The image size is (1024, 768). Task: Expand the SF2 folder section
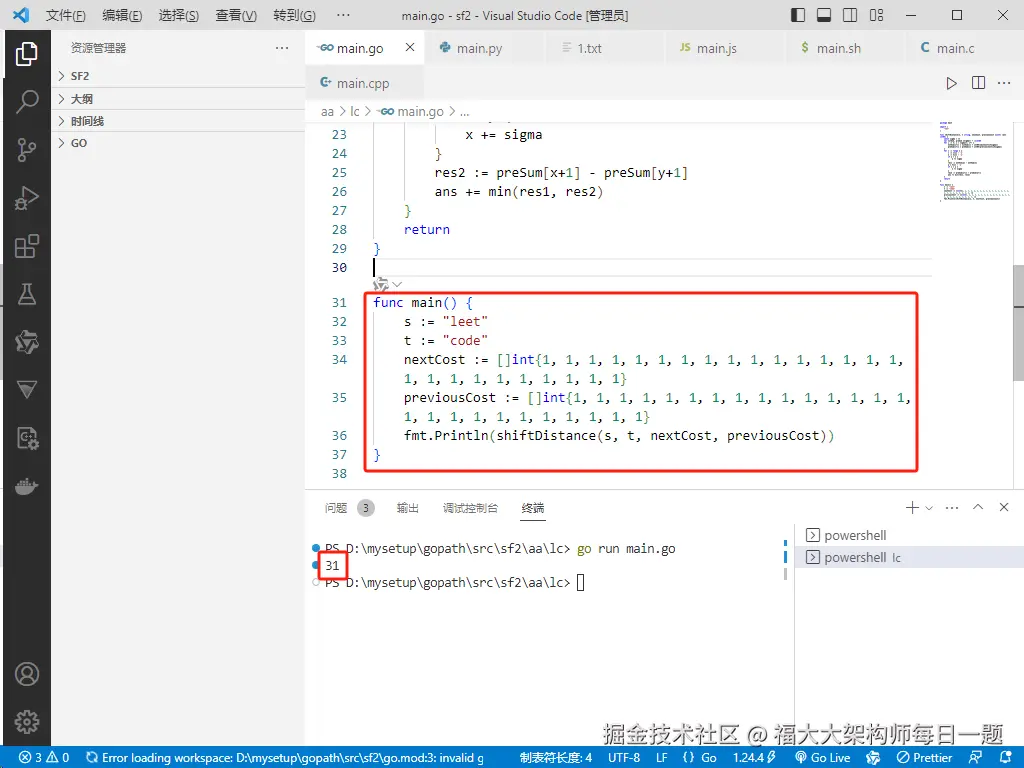point(178,76)
